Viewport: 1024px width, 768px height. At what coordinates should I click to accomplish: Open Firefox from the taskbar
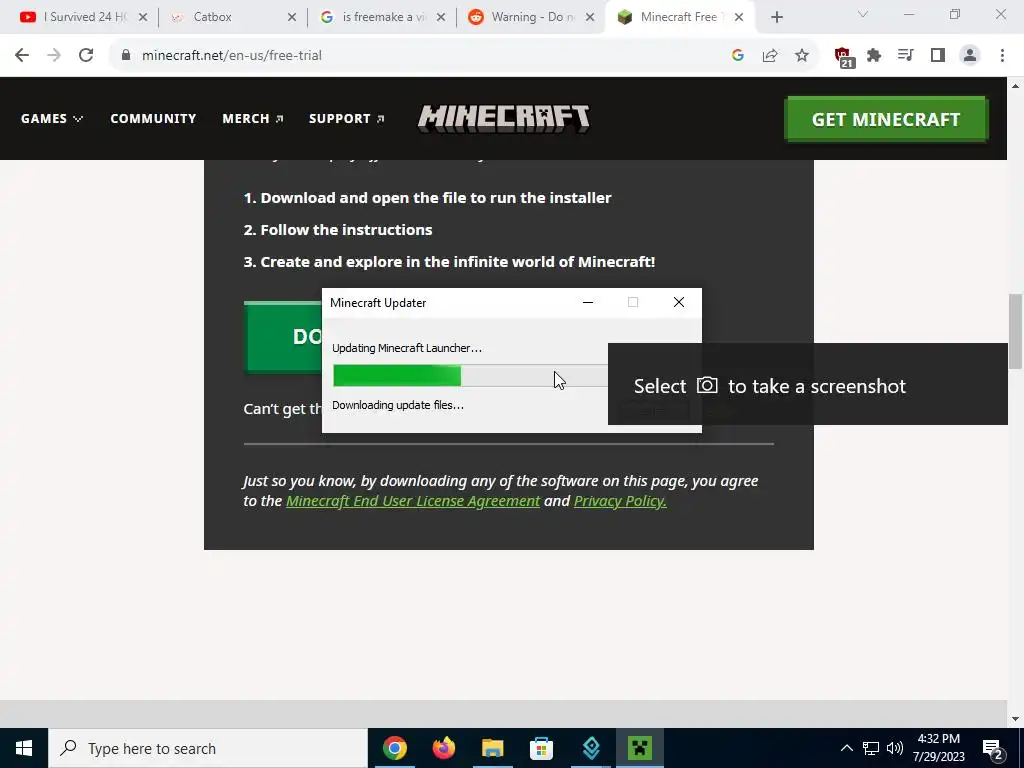pos(443,748)
